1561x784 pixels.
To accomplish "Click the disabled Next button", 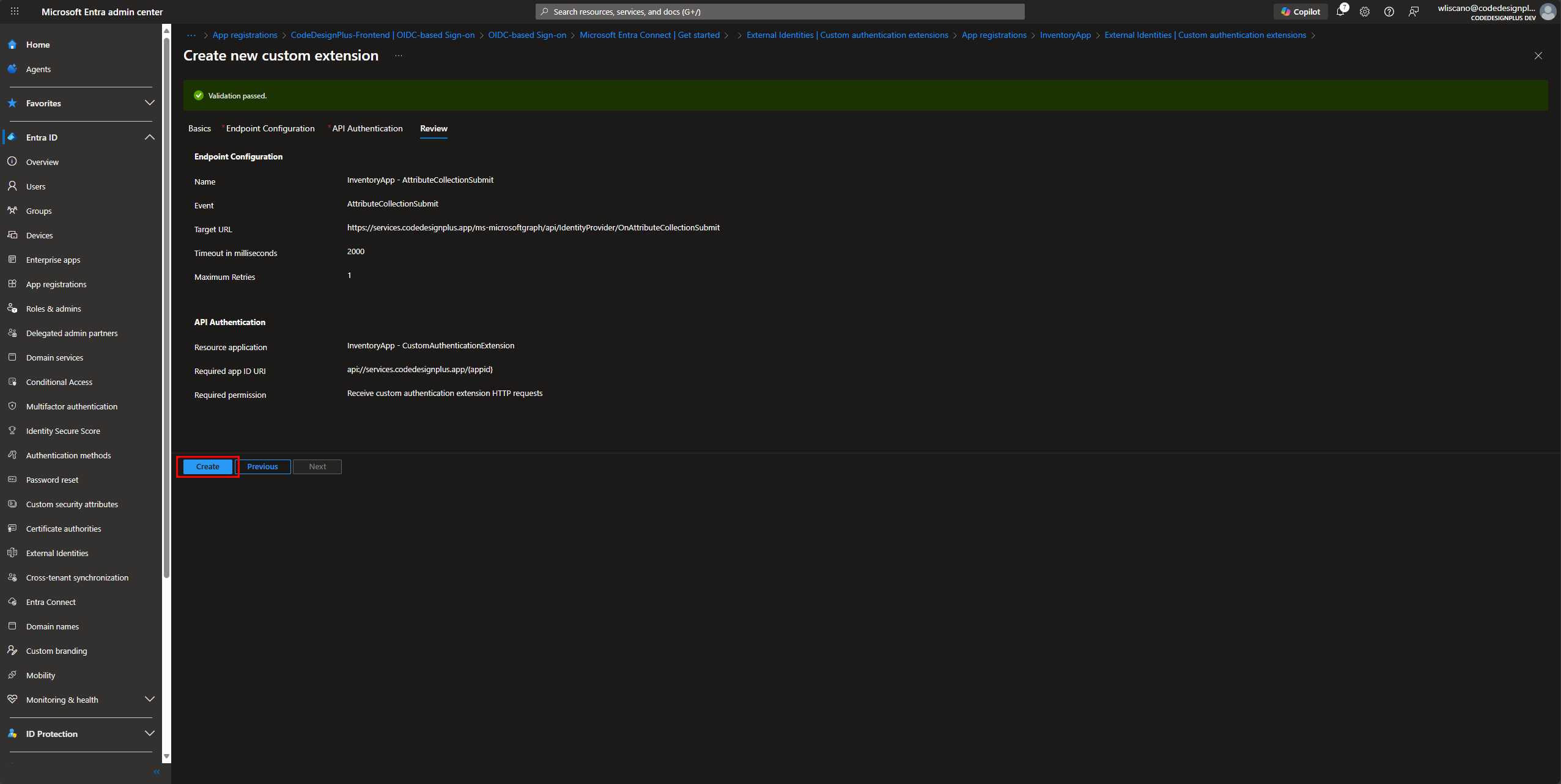I will (317, 466).
